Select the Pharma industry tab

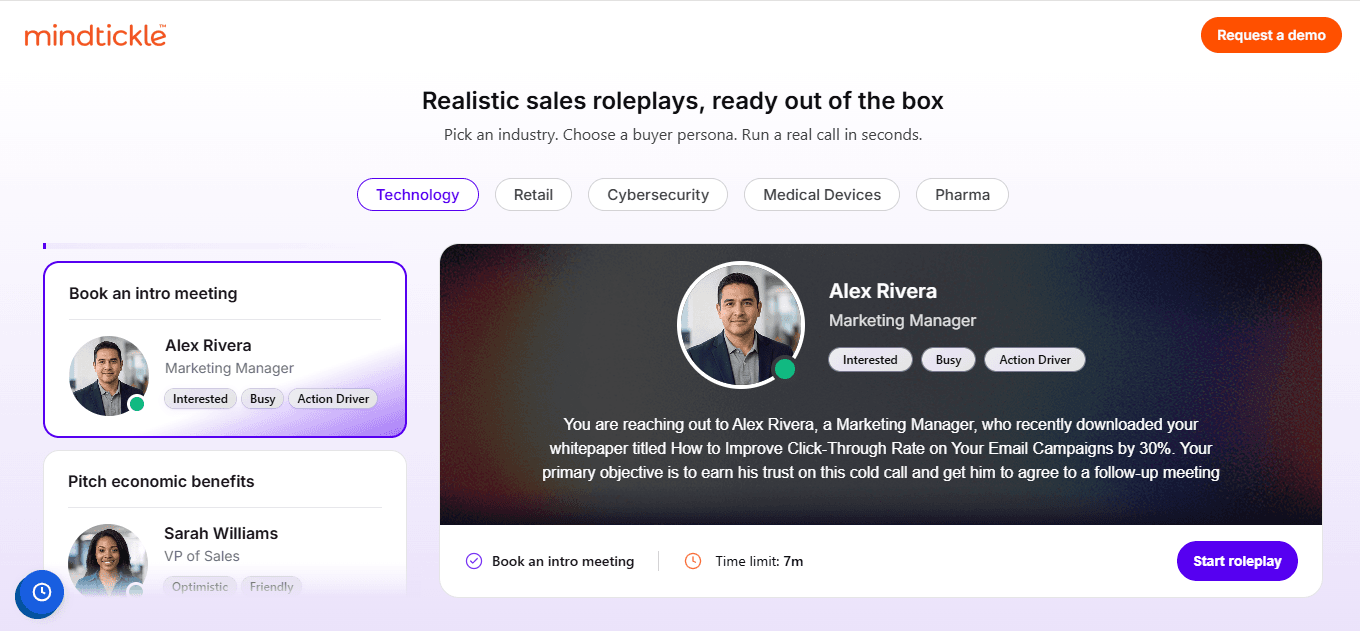962,195
